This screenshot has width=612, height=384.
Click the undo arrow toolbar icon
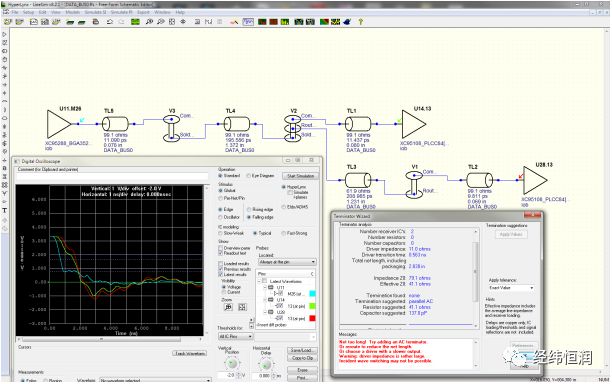(110, 22)
